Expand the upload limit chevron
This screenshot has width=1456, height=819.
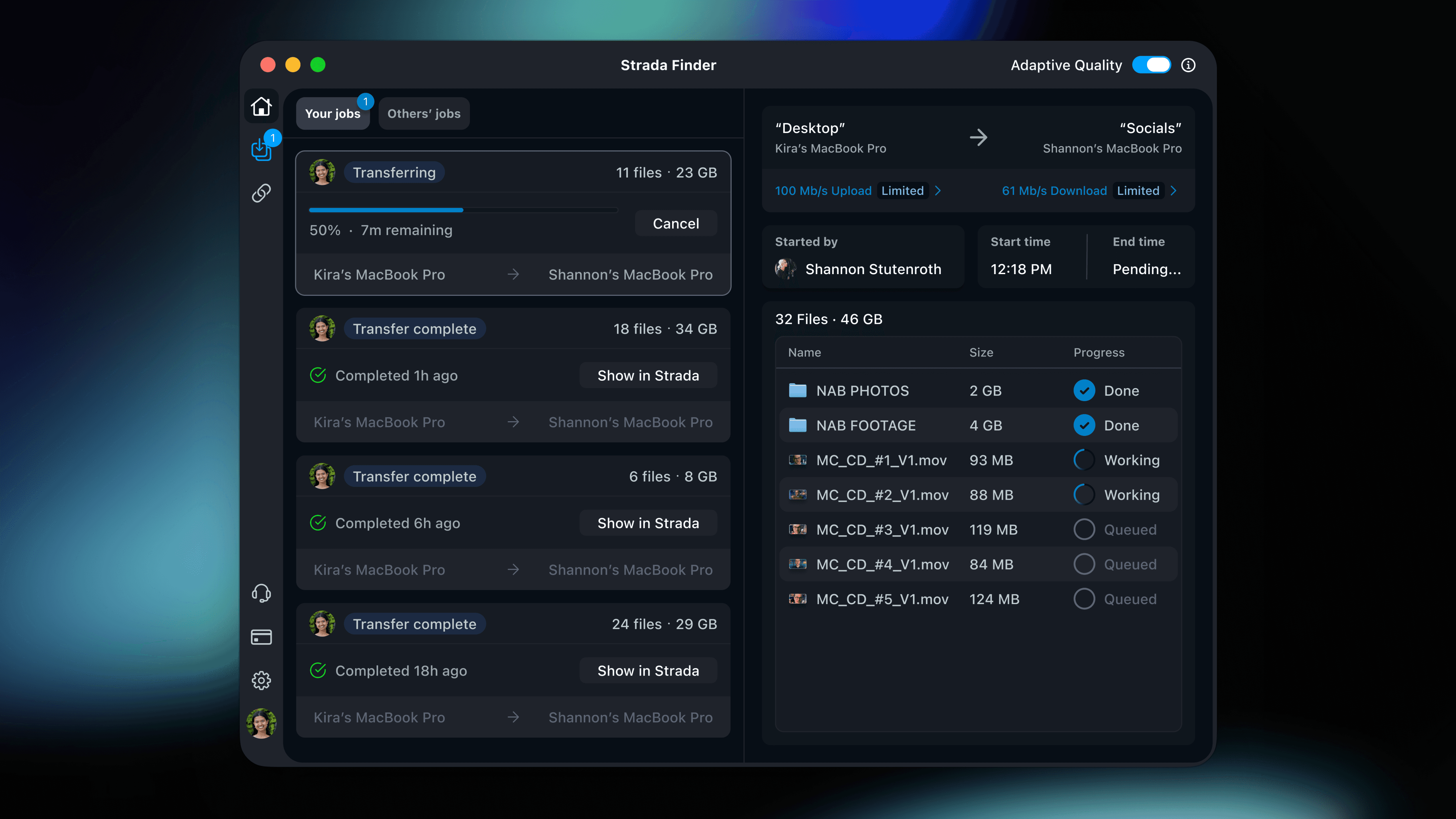coord(938,191)
